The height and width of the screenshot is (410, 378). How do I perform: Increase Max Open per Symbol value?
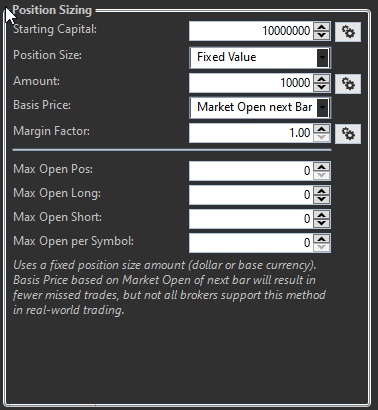click(x=322, y=239)
